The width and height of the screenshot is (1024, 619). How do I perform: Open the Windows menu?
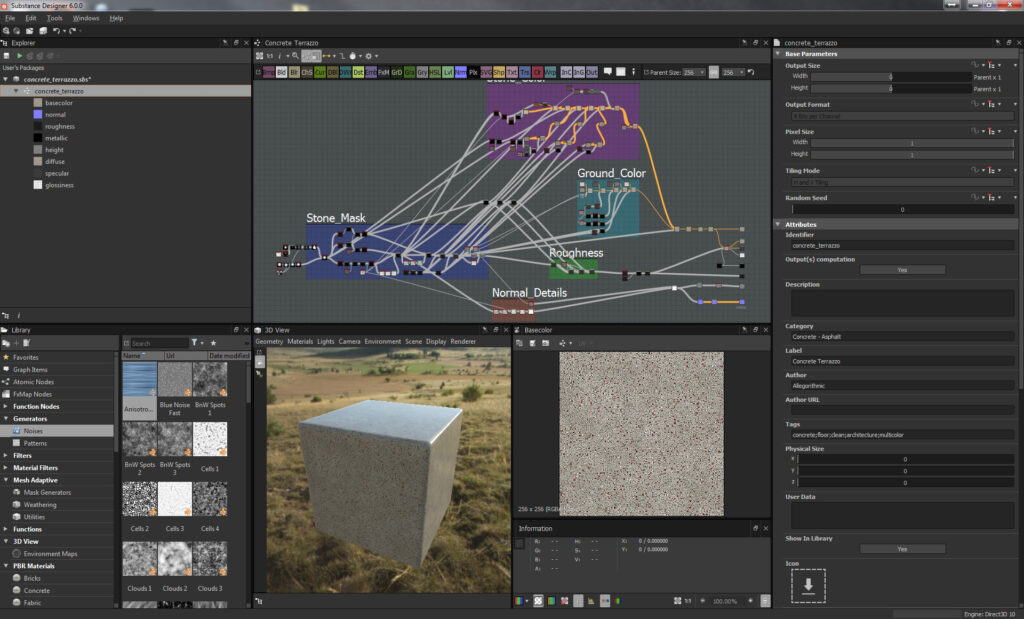pyautogui.click(x=86, y=18)
